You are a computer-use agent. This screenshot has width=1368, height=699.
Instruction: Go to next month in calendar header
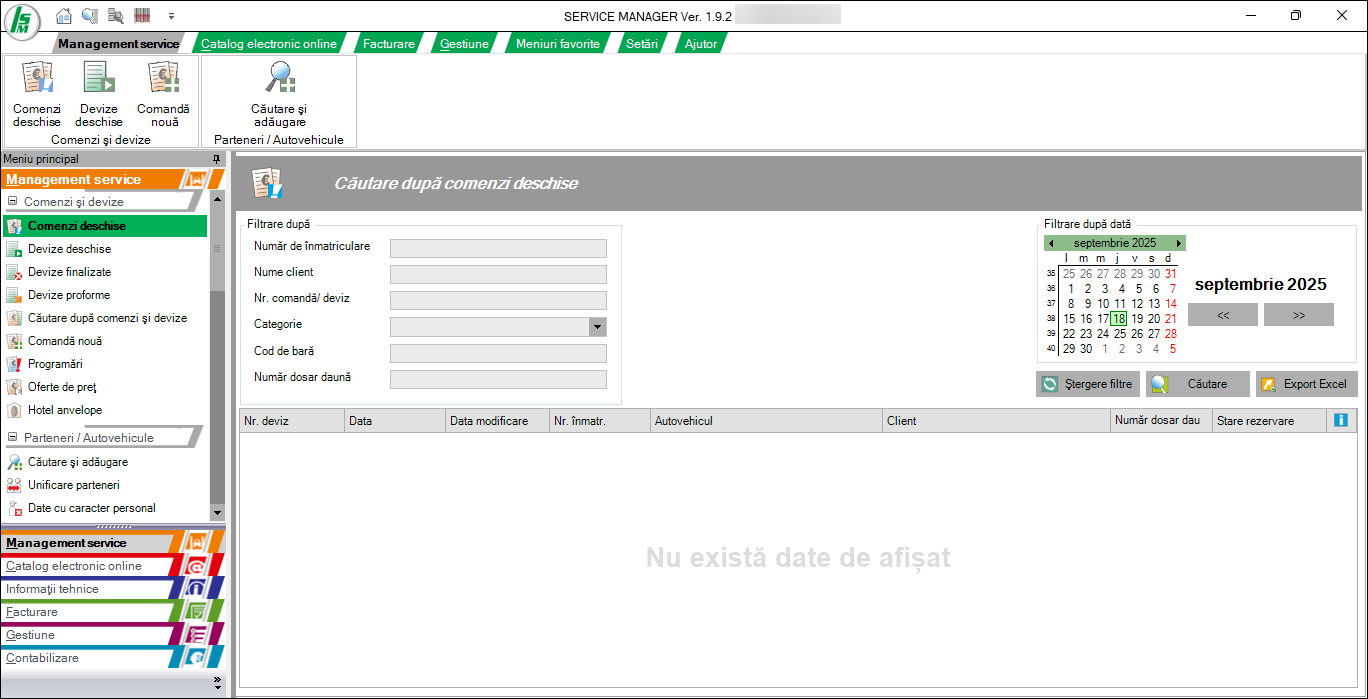[1179, 243]
